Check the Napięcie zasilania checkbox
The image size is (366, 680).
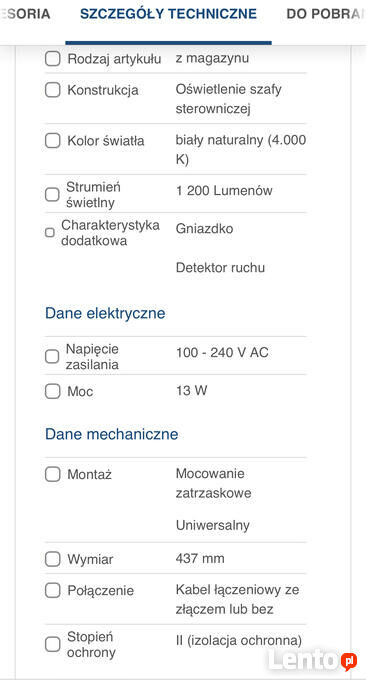pos(52,356)
